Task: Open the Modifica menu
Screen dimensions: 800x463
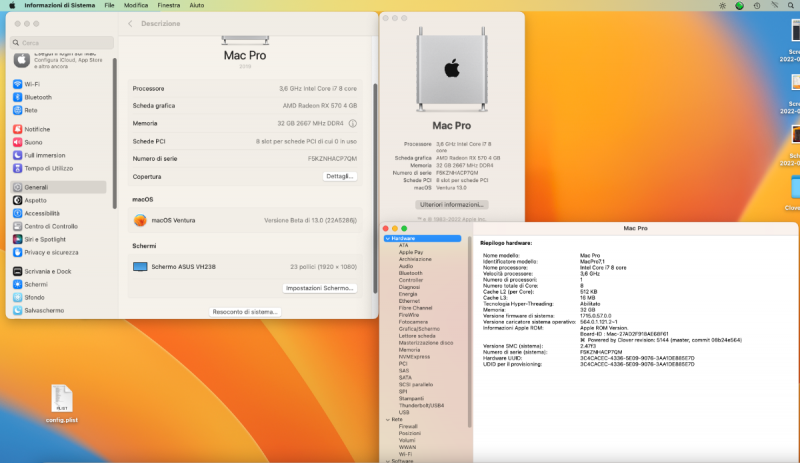Action: point(136,5)
